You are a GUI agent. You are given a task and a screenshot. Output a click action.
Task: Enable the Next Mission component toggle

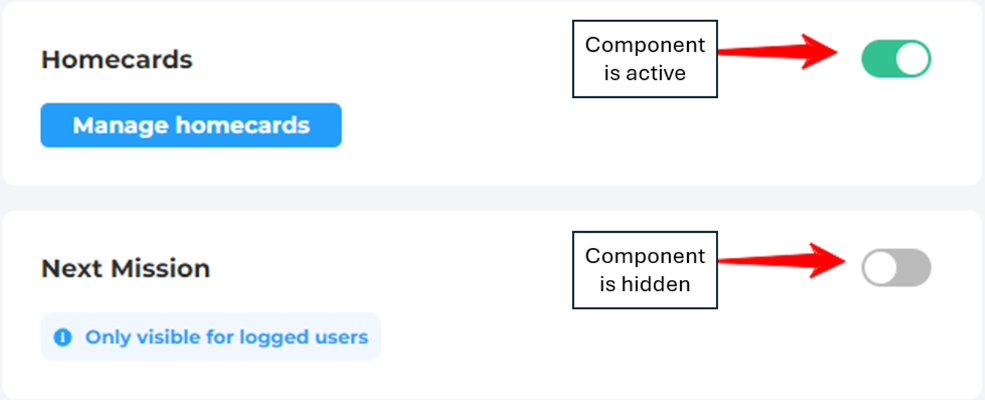point(896,267)
